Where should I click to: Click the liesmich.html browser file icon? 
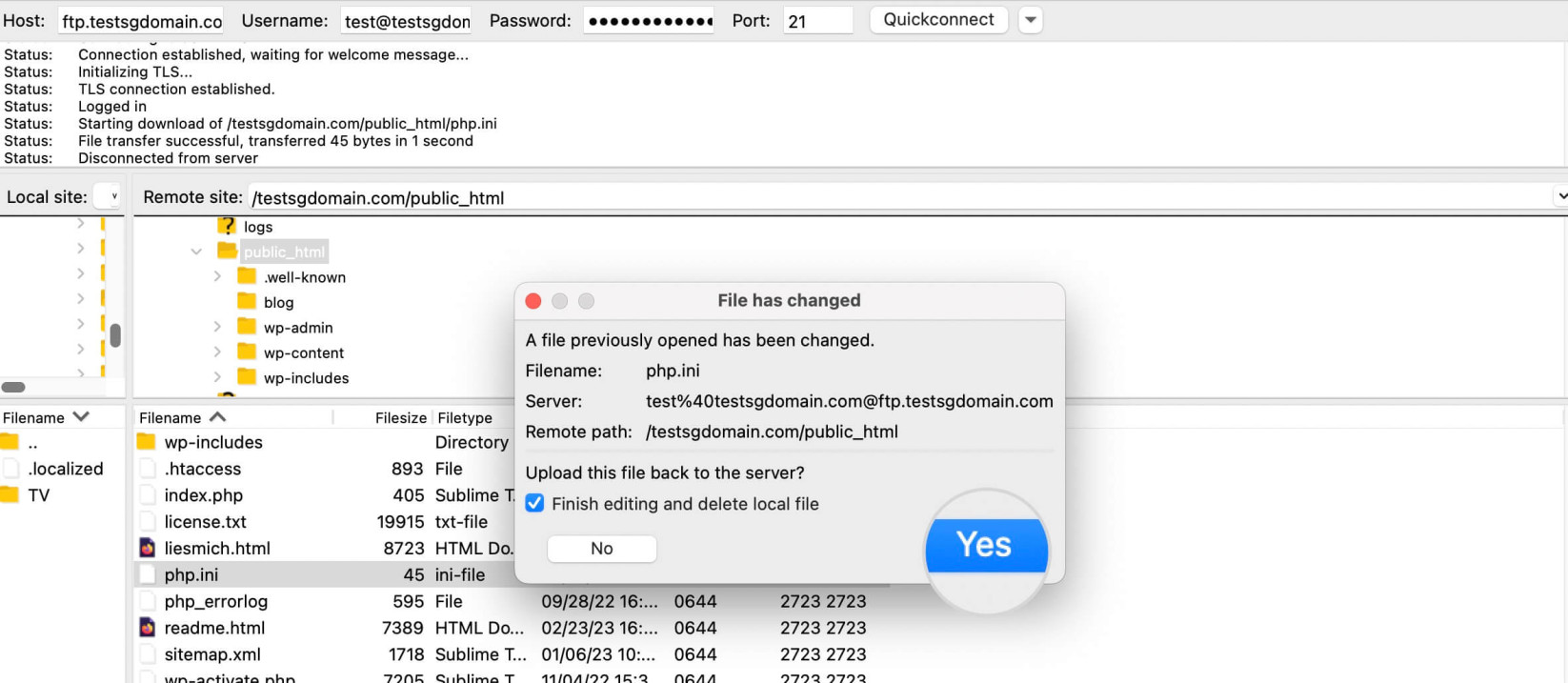[x=147, y=548]
